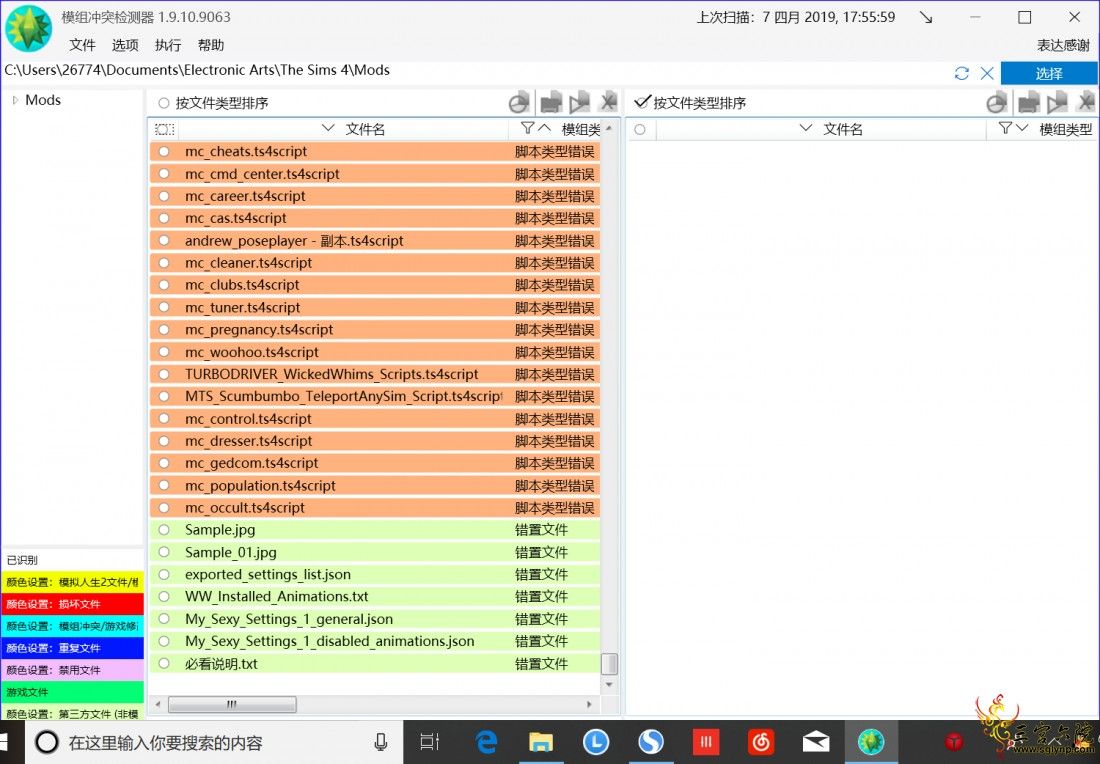Click the up chevron beside left 模组类 header
This screenshot has height=764, width=1100.
544,128
